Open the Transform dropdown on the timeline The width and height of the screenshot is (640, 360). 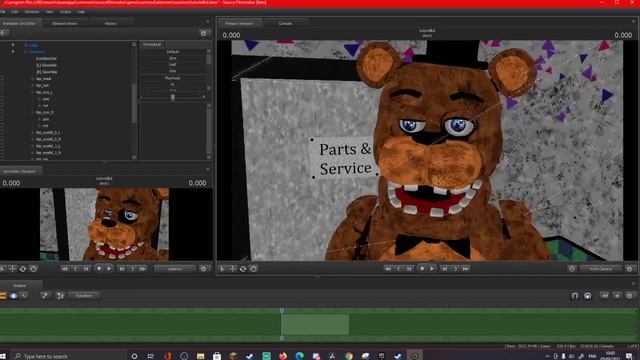click(84, 296)
